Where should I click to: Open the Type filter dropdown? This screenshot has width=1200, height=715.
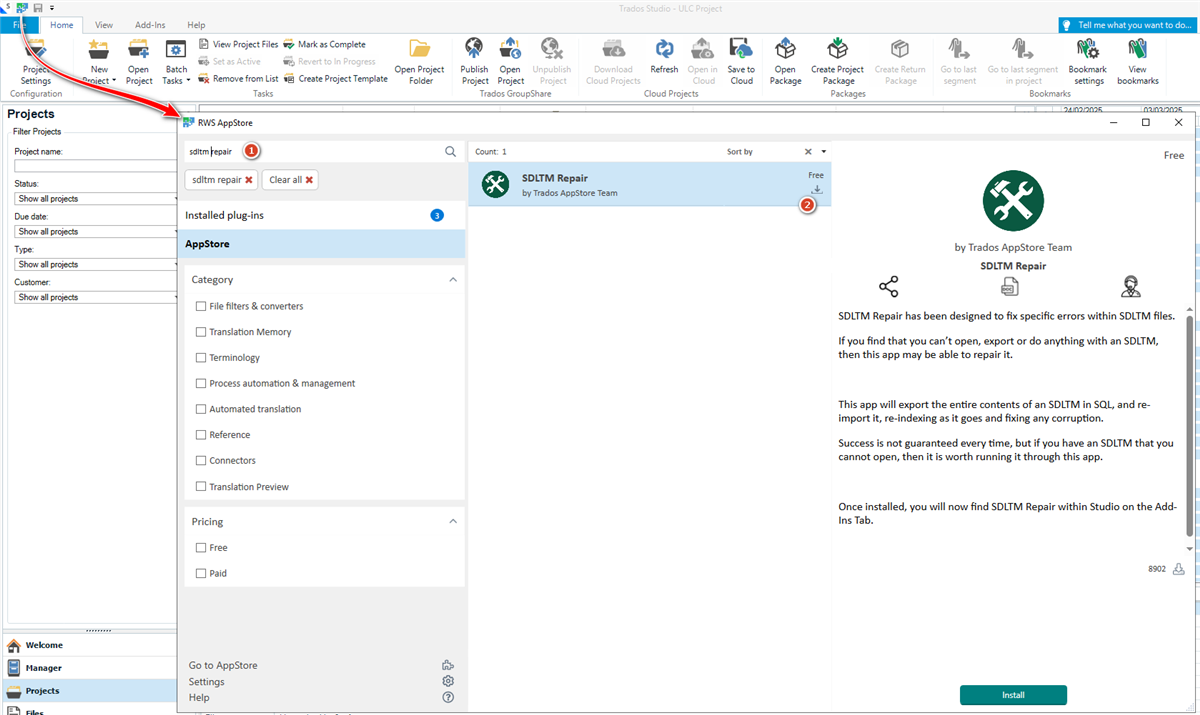coord(96,264)
